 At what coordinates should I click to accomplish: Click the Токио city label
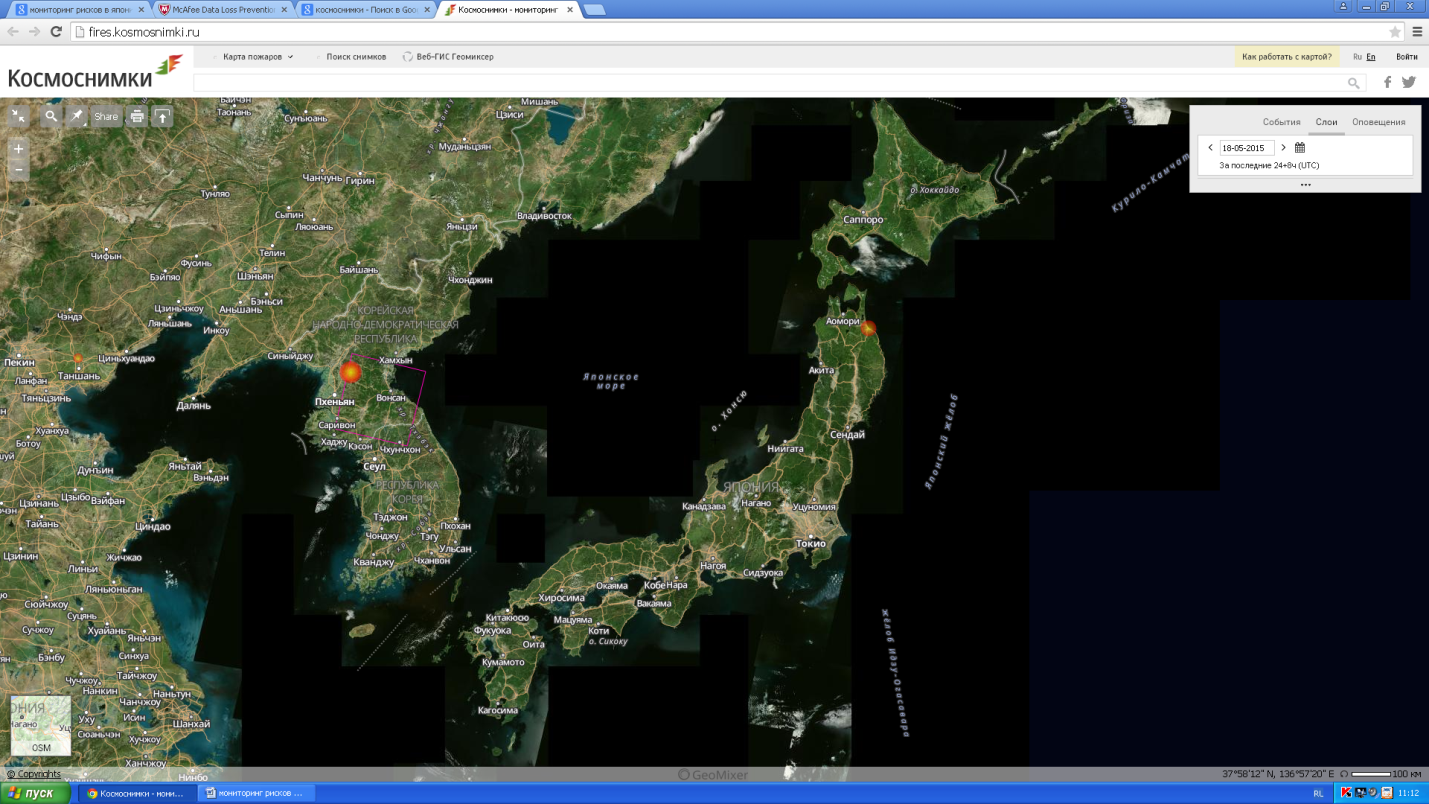(x=811, y=543)
